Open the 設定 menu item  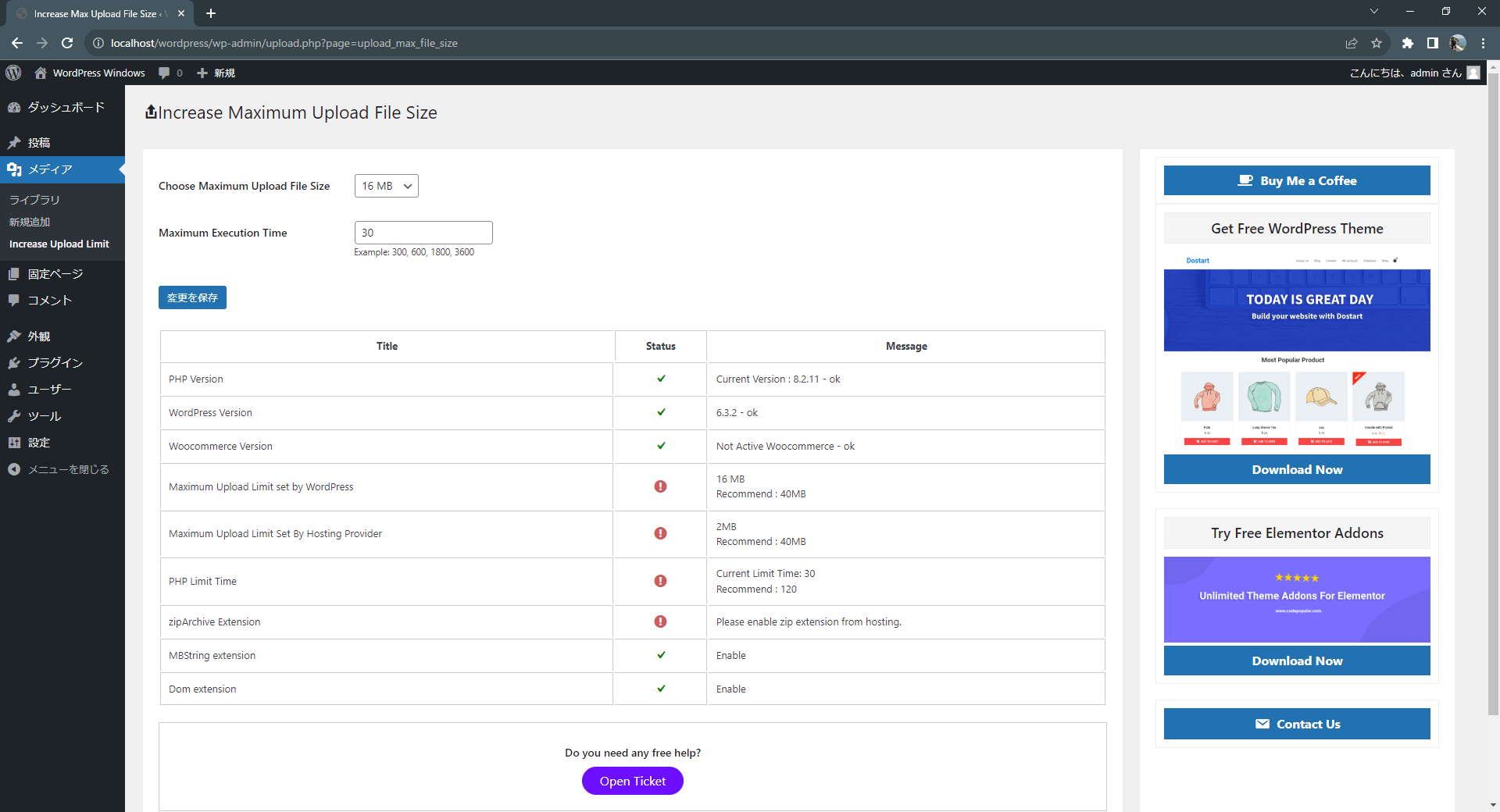click(39, 443)
